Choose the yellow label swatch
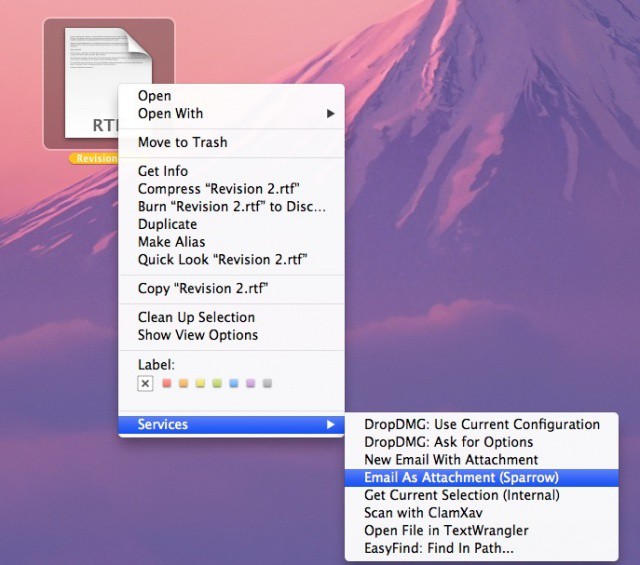The image size is (640, 565). click(x=200, y=383)
